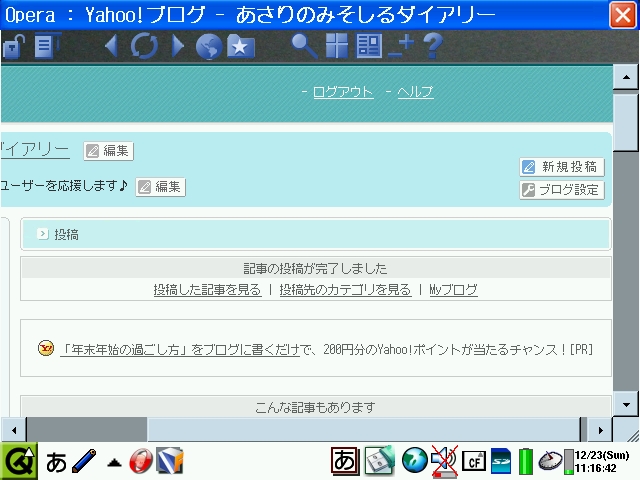Screen dimensions: 640x480
Task: Toggle the あ input mode indicator
Action: click(x=56, y=463)
